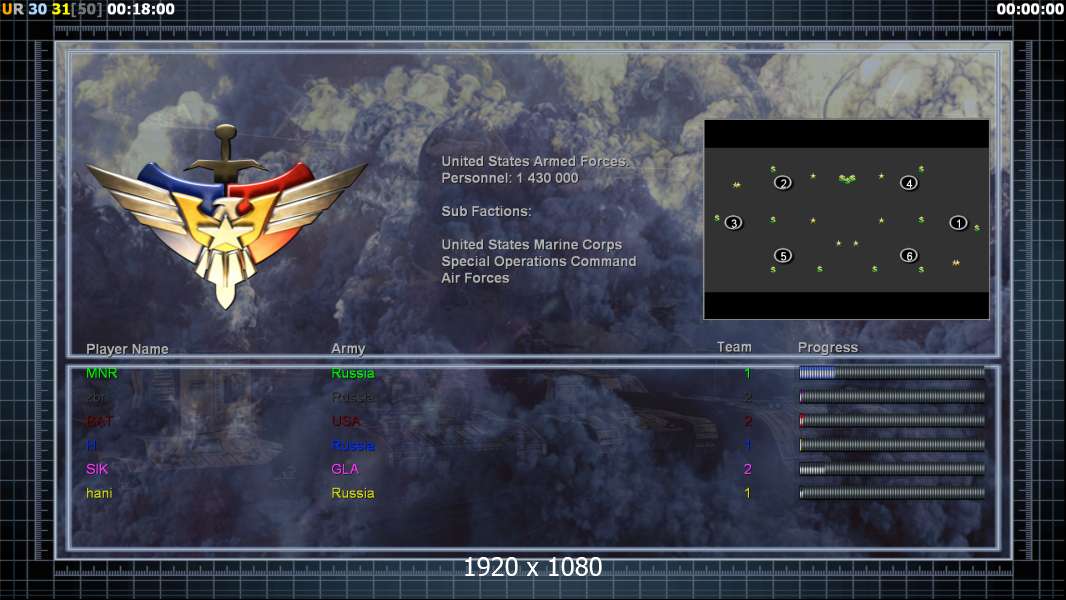1066x600 pixels.
Task: Click the Team column header
Action: 734,347
